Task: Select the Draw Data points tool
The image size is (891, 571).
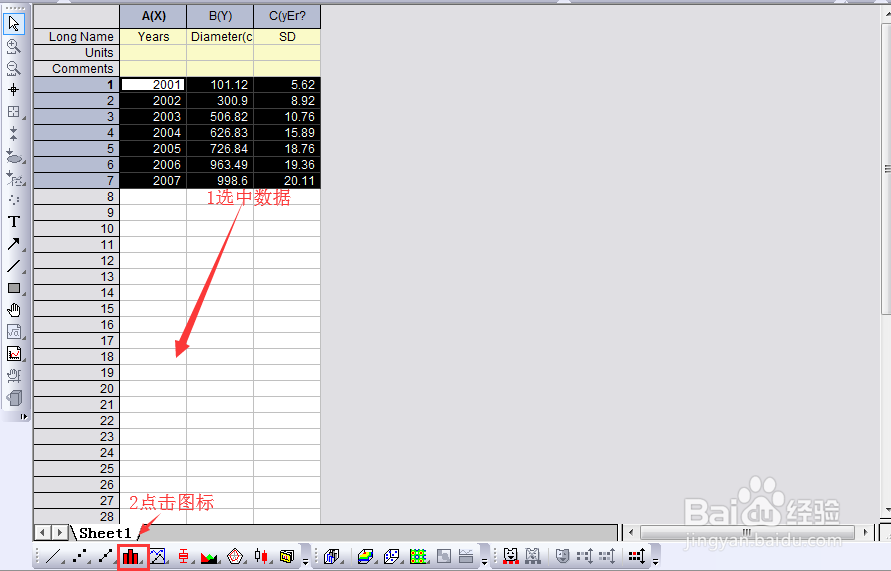Action: coord(14,200)
